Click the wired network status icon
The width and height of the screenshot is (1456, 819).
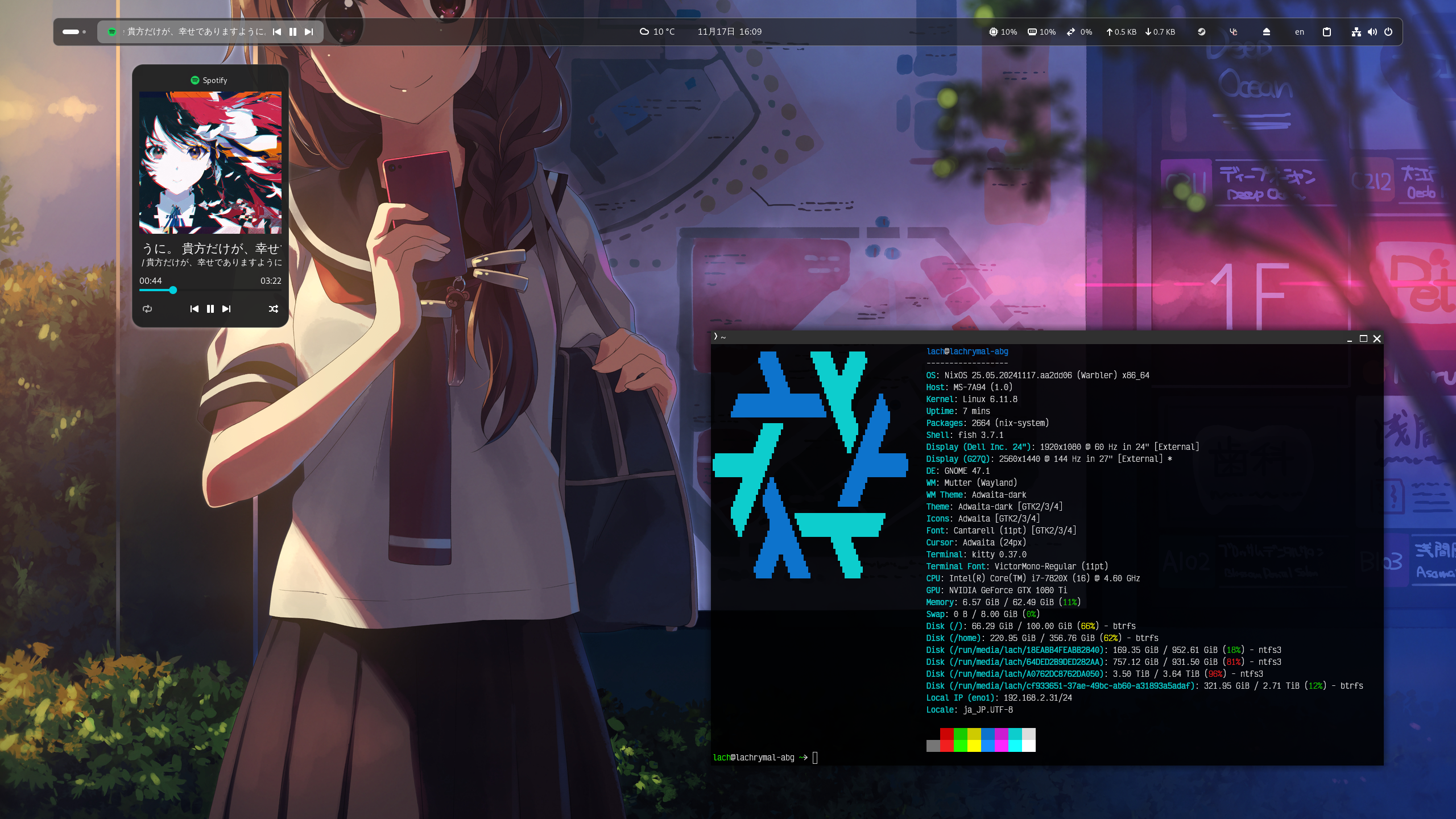(1356, 32)
